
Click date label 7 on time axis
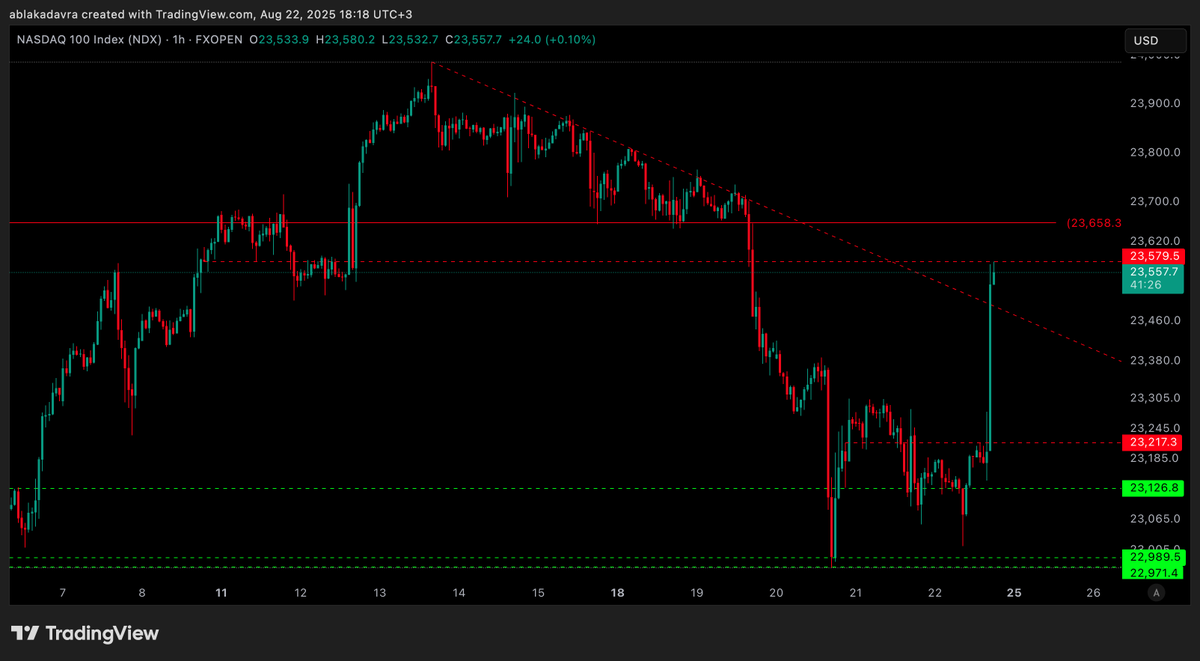(62, 593)
